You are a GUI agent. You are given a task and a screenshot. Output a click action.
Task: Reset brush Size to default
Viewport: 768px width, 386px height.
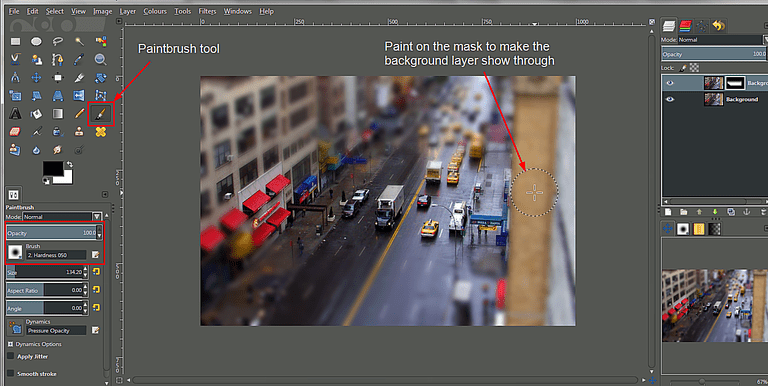point(96,272)
